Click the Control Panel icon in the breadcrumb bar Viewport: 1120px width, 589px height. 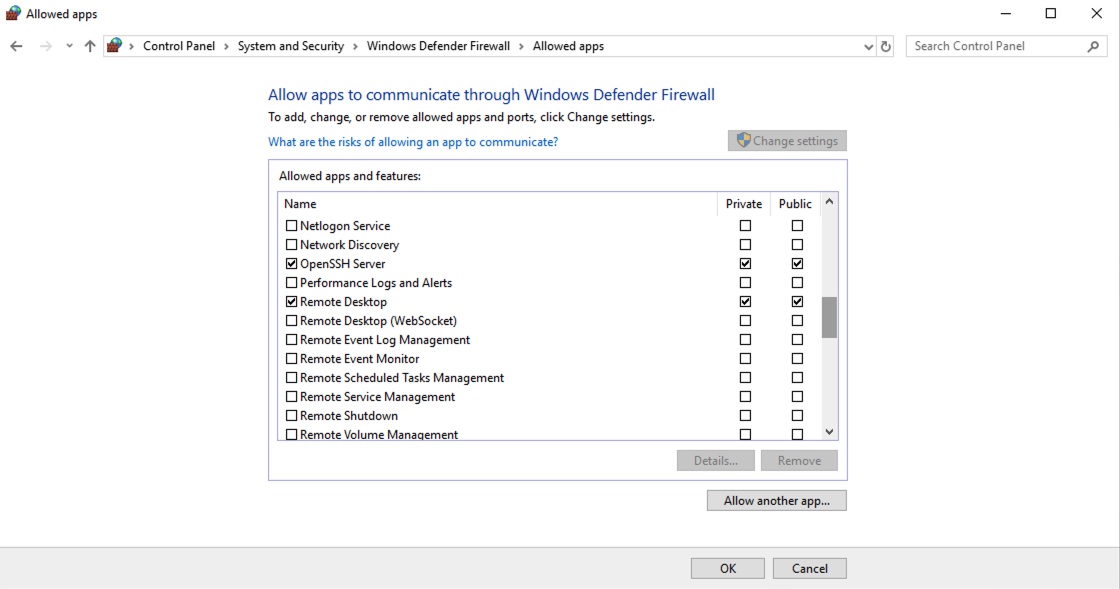(x=114, y=45)
